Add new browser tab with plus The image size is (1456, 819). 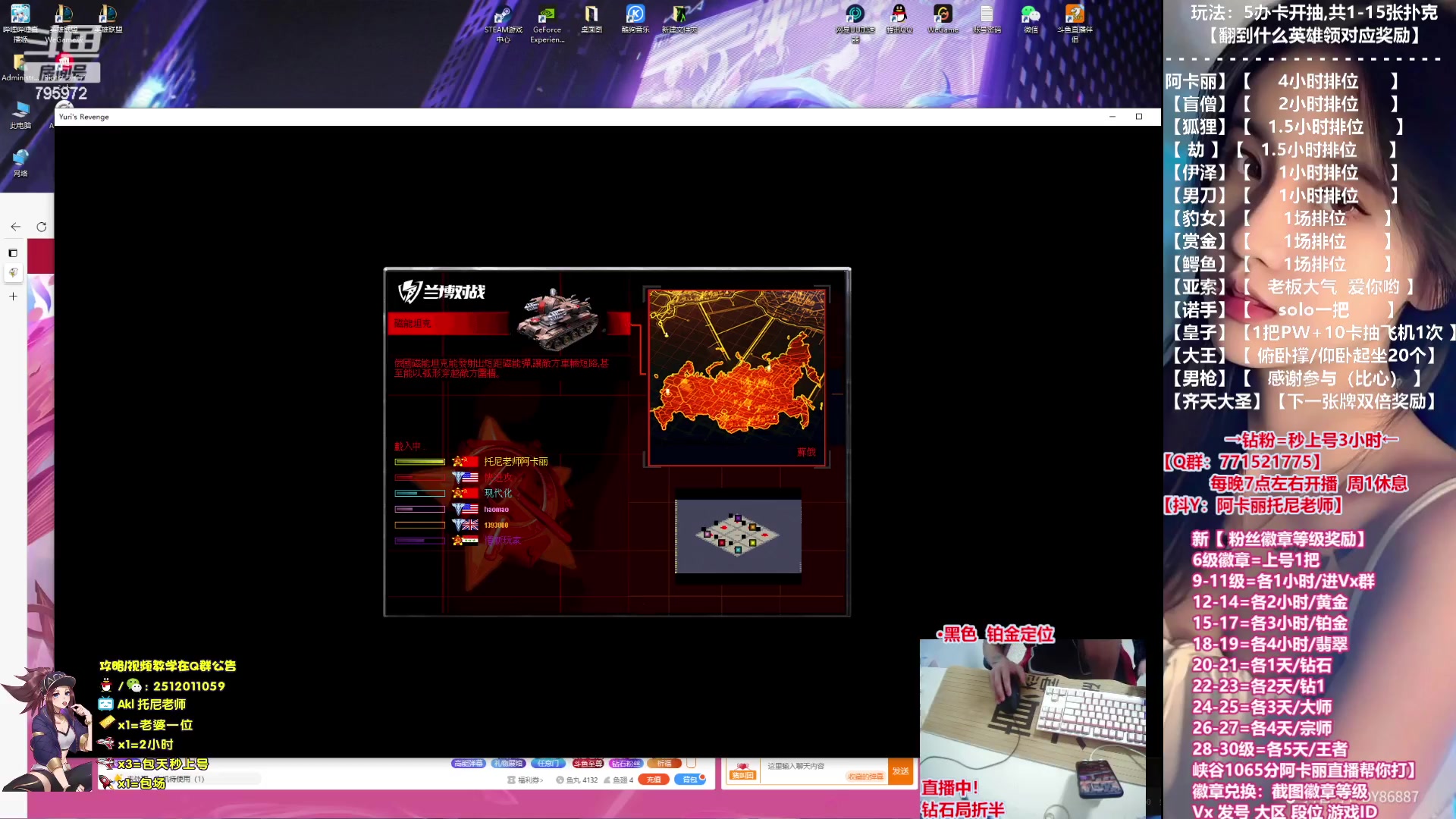tap(13, 297)
